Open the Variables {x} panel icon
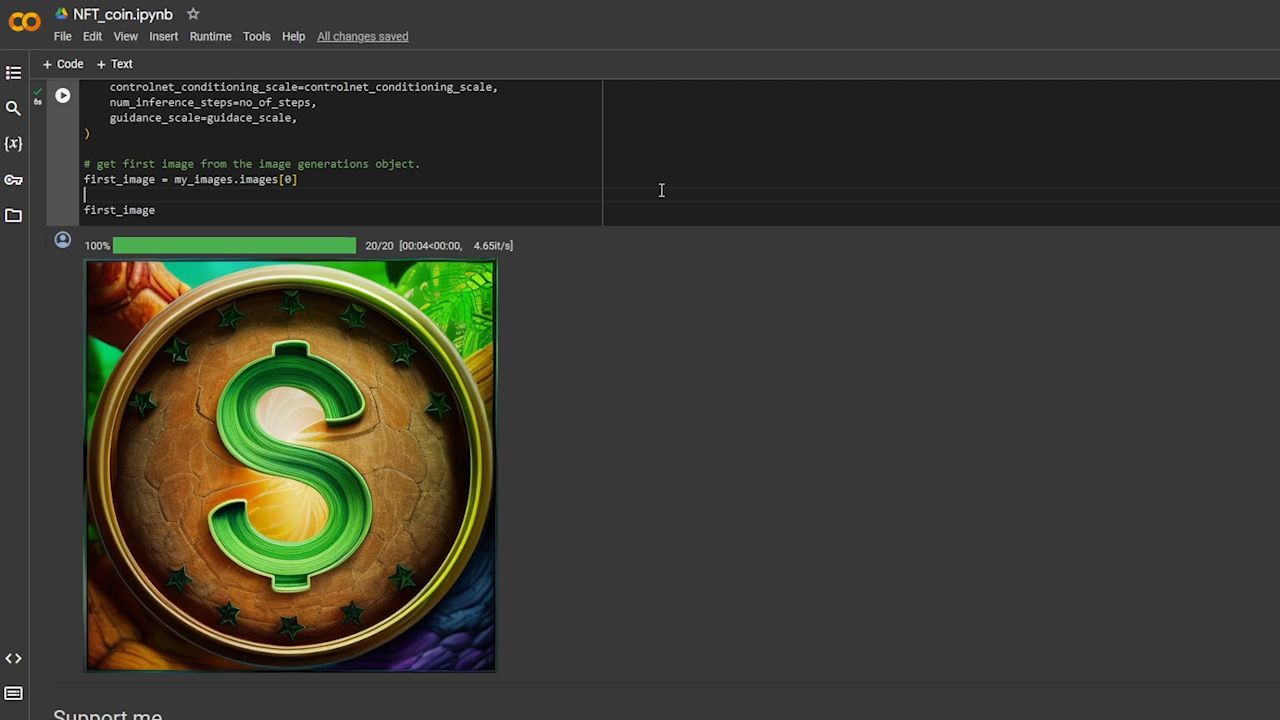This screenshot has height=720, width=1280. pyautogui.click(x=13, y=144)
